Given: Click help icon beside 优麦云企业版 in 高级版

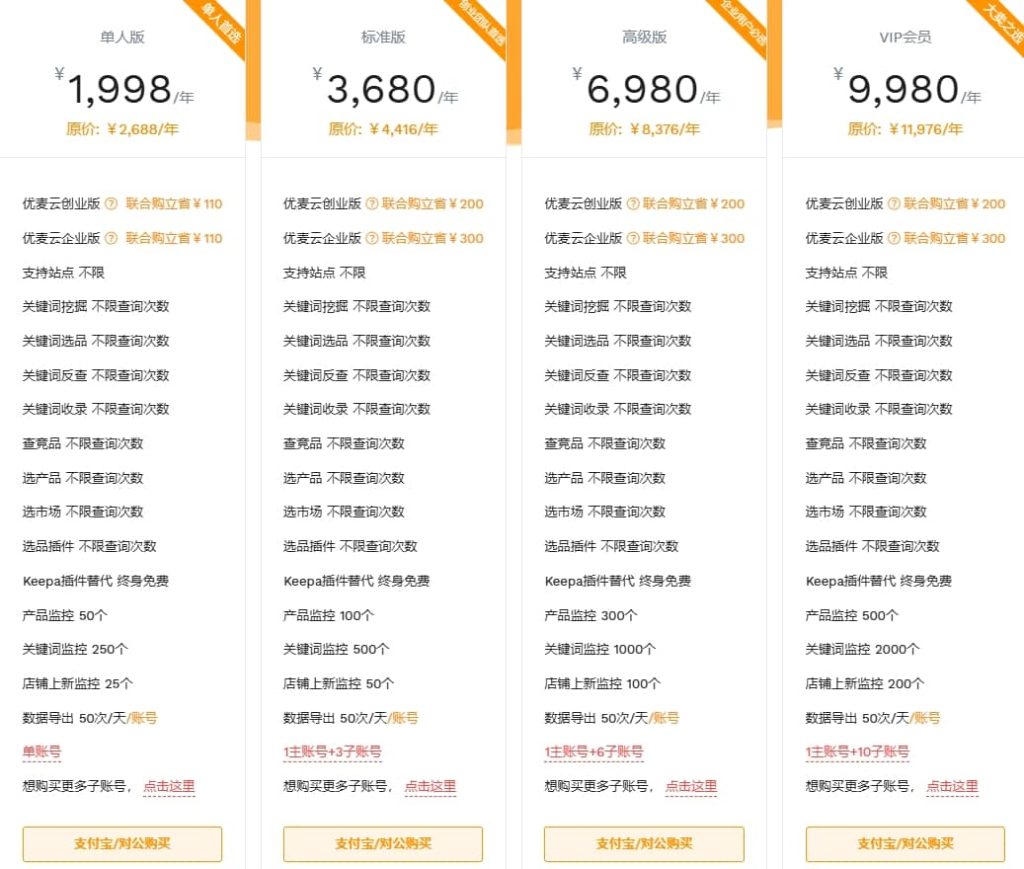Looking at the screenshot, I should 633,238.
